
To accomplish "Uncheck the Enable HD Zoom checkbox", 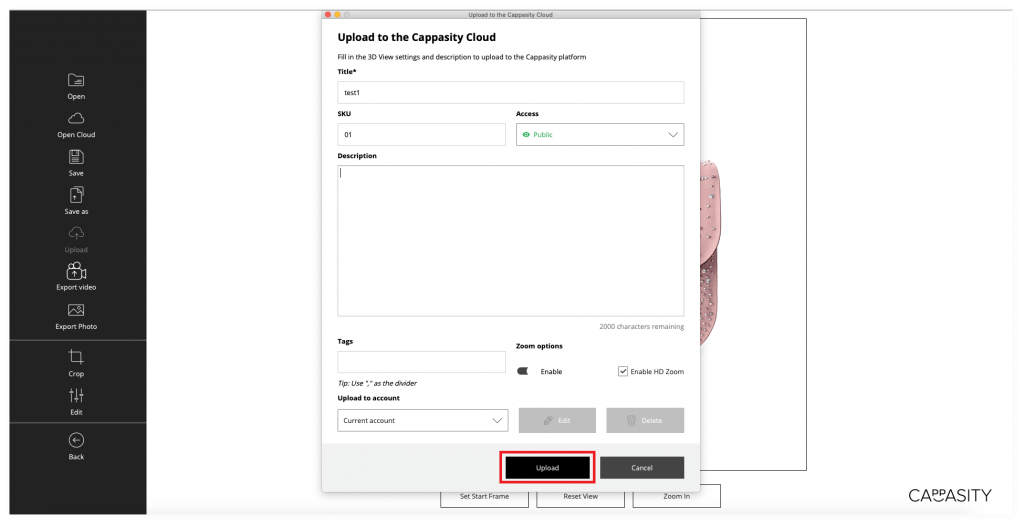I will [x=622, y=371].
